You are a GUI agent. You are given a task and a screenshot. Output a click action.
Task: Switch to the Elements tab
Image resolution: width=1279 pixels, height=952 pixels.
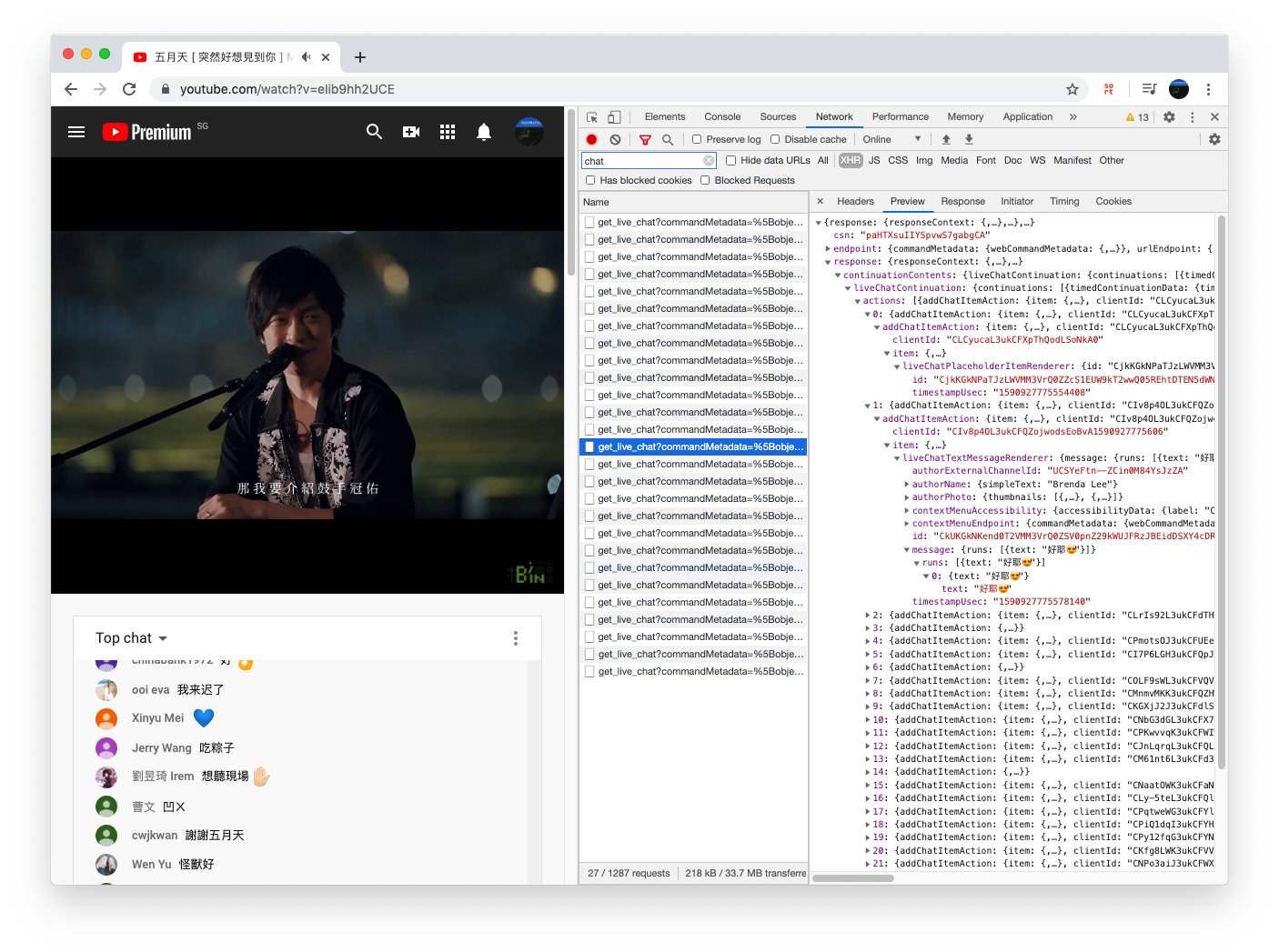click(x=665, y=117)
